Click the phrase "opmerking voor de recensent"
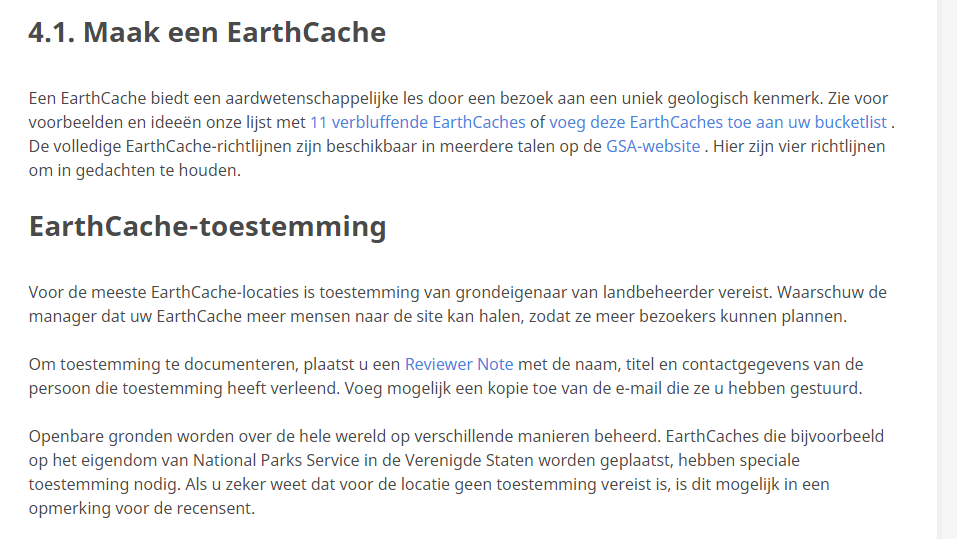The image size is (957, 539). (x=142, y=508)
